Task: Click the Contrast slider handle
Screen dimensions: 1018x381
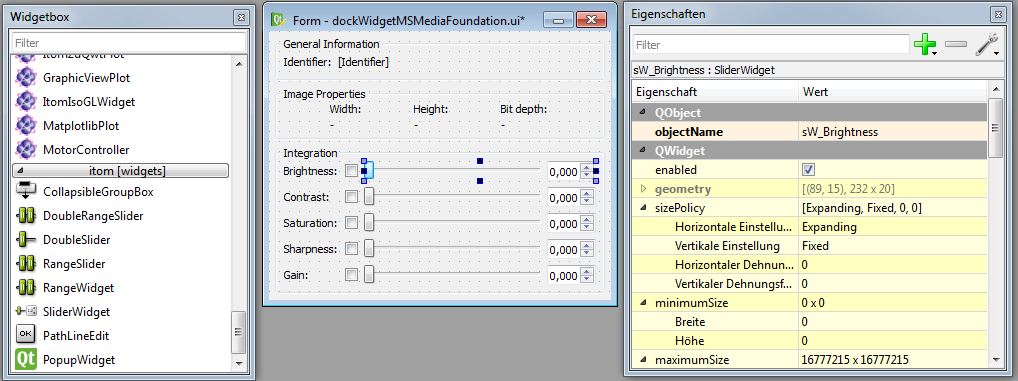Action: 368,197
